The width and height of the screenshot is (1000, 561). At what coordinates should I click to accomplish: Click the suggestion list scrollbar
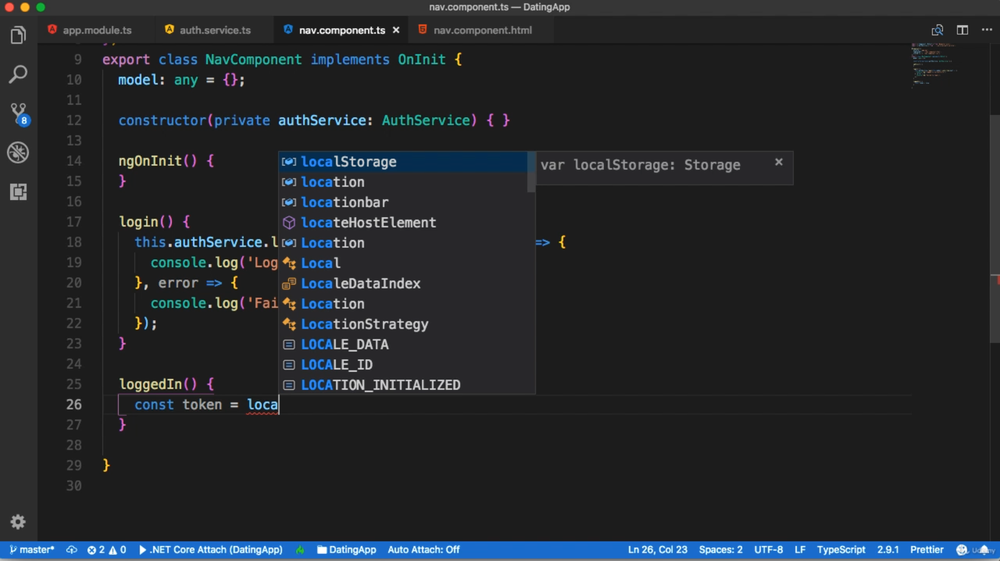[x=531, y=172]
